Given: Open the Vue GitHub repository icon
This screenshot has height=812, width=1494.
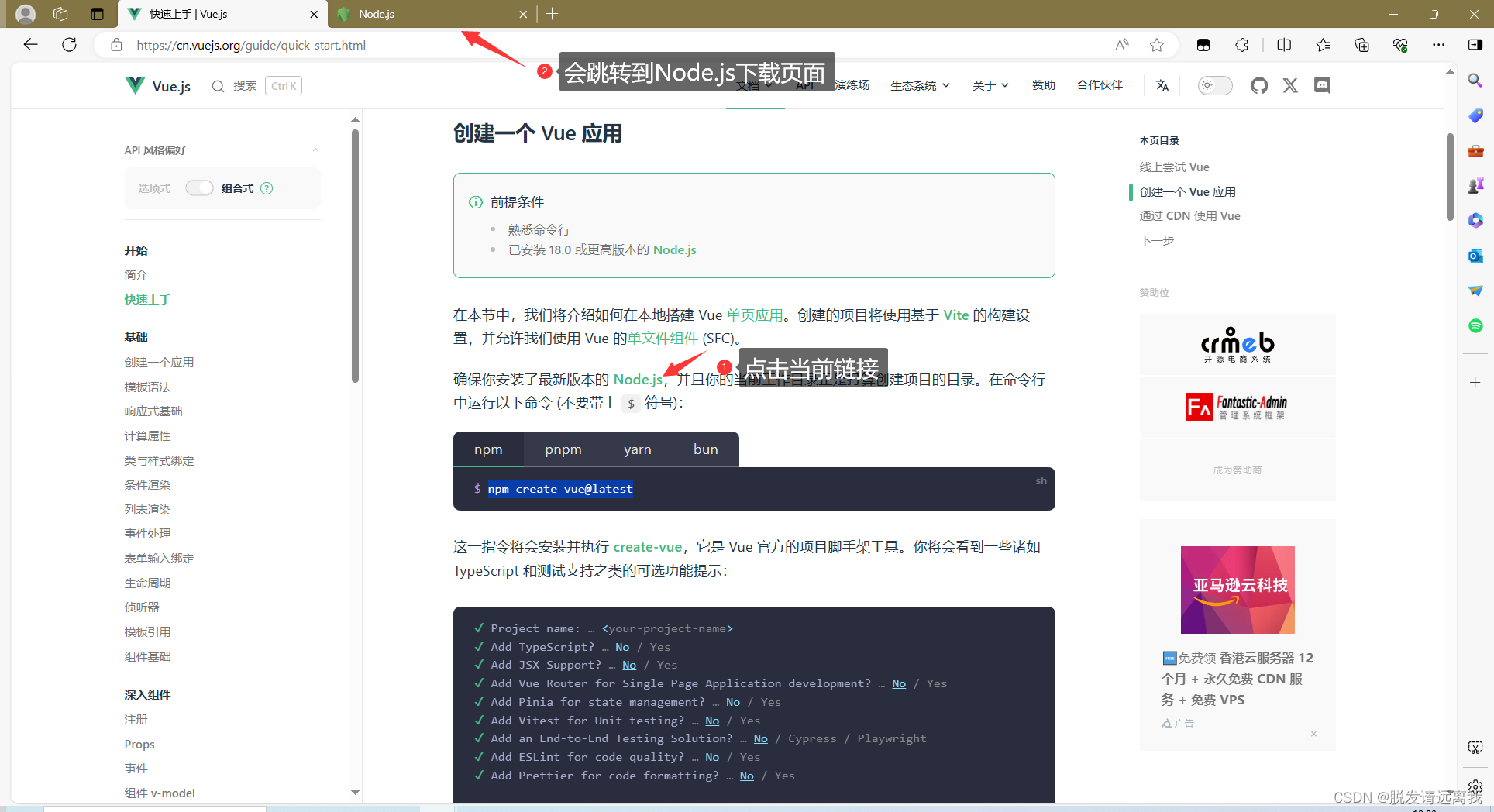Looking at the screenshot, I should (x=1259, y=85).
